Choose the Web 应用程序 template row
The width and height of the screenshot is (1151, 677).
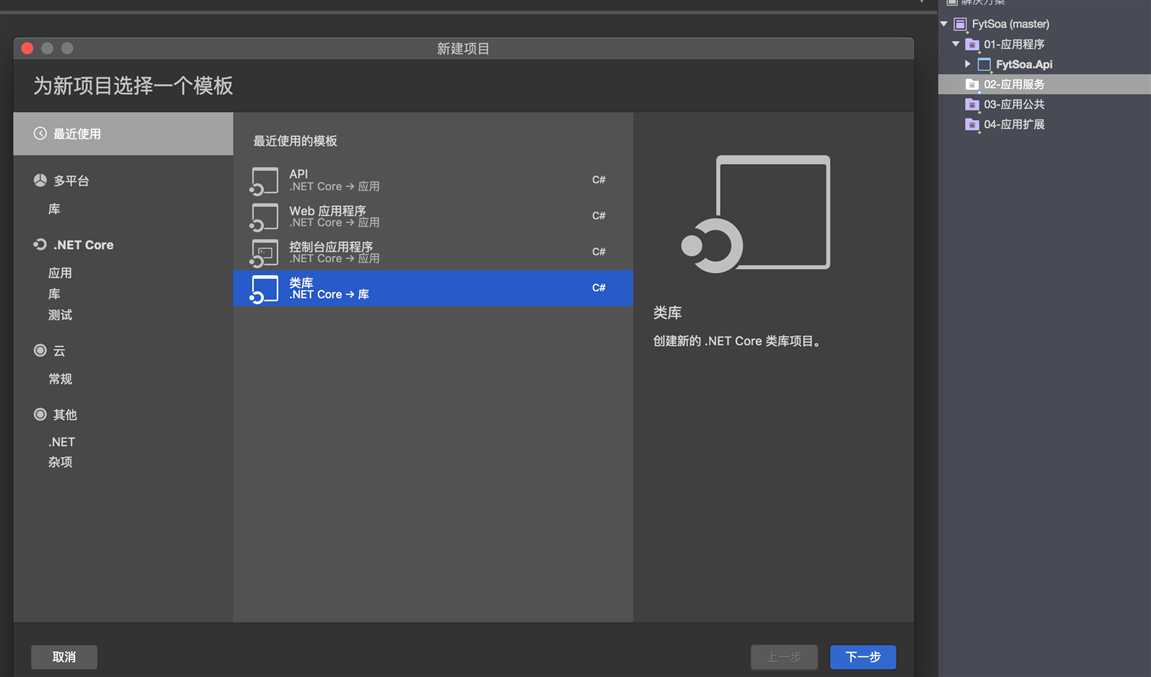tap(433, 216)
